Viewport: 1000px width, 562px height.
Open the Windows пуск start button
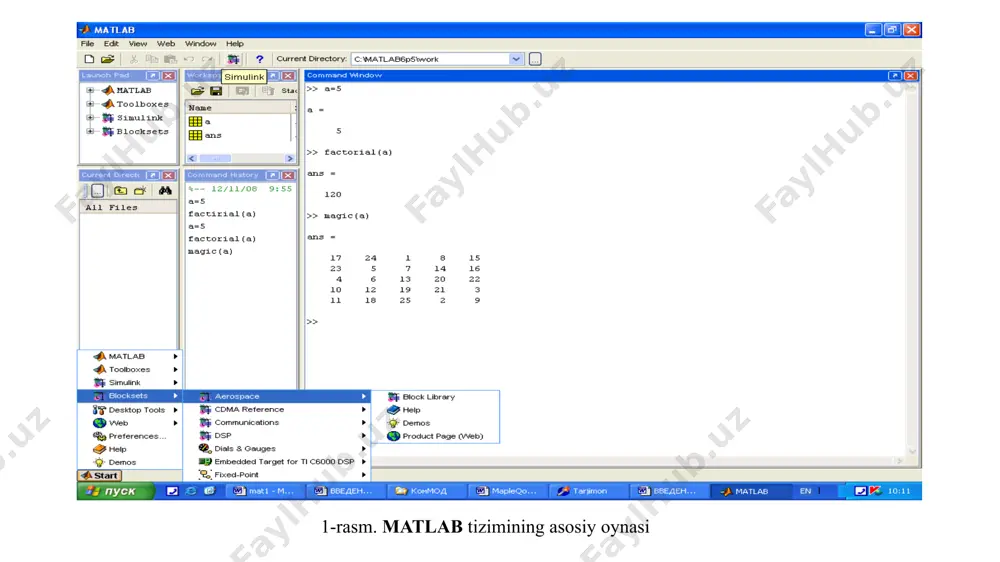(x=115, y=491)
